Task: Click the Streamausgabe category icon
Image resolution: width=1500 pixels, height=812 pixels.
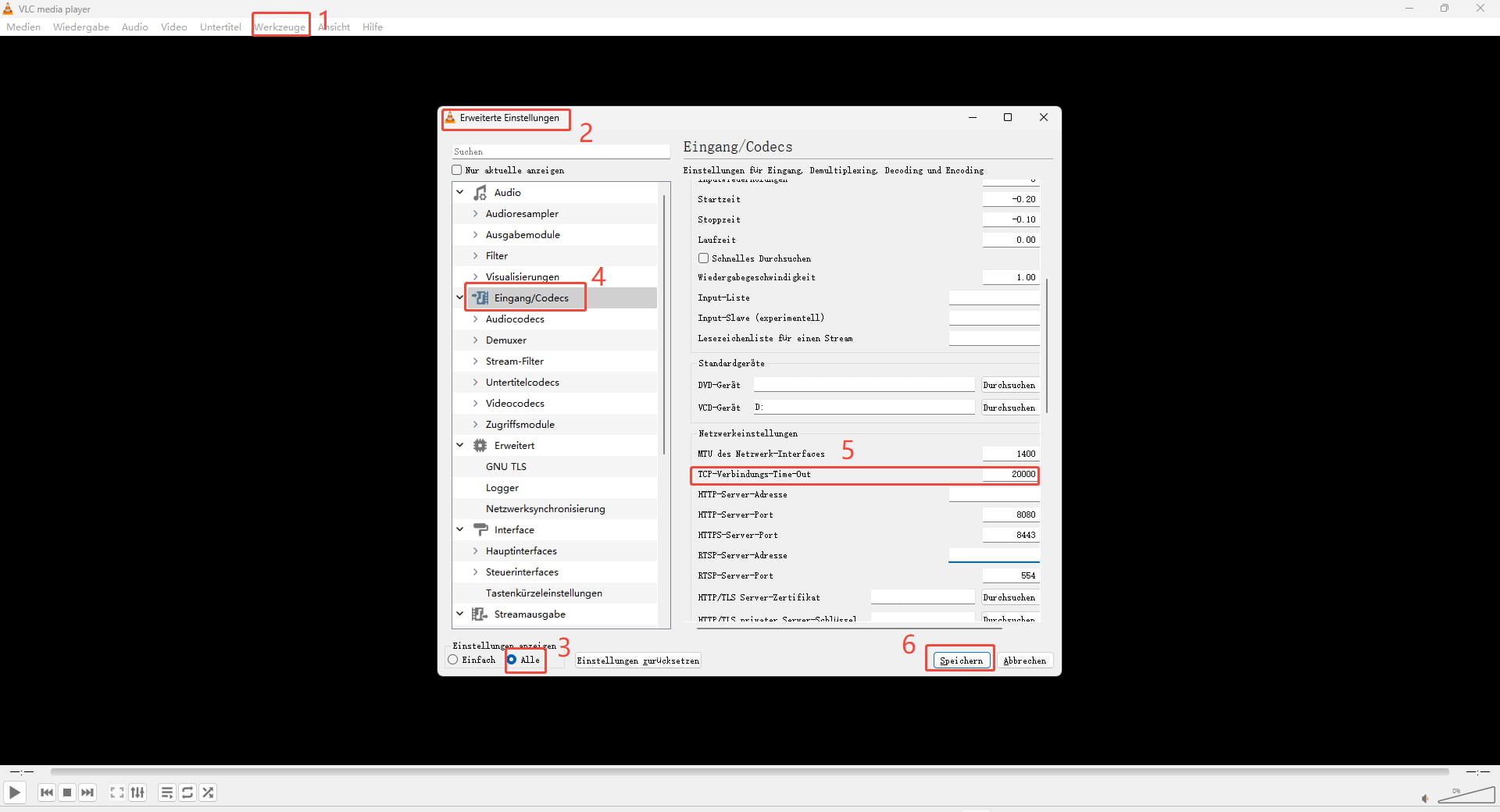Action: 480,614
